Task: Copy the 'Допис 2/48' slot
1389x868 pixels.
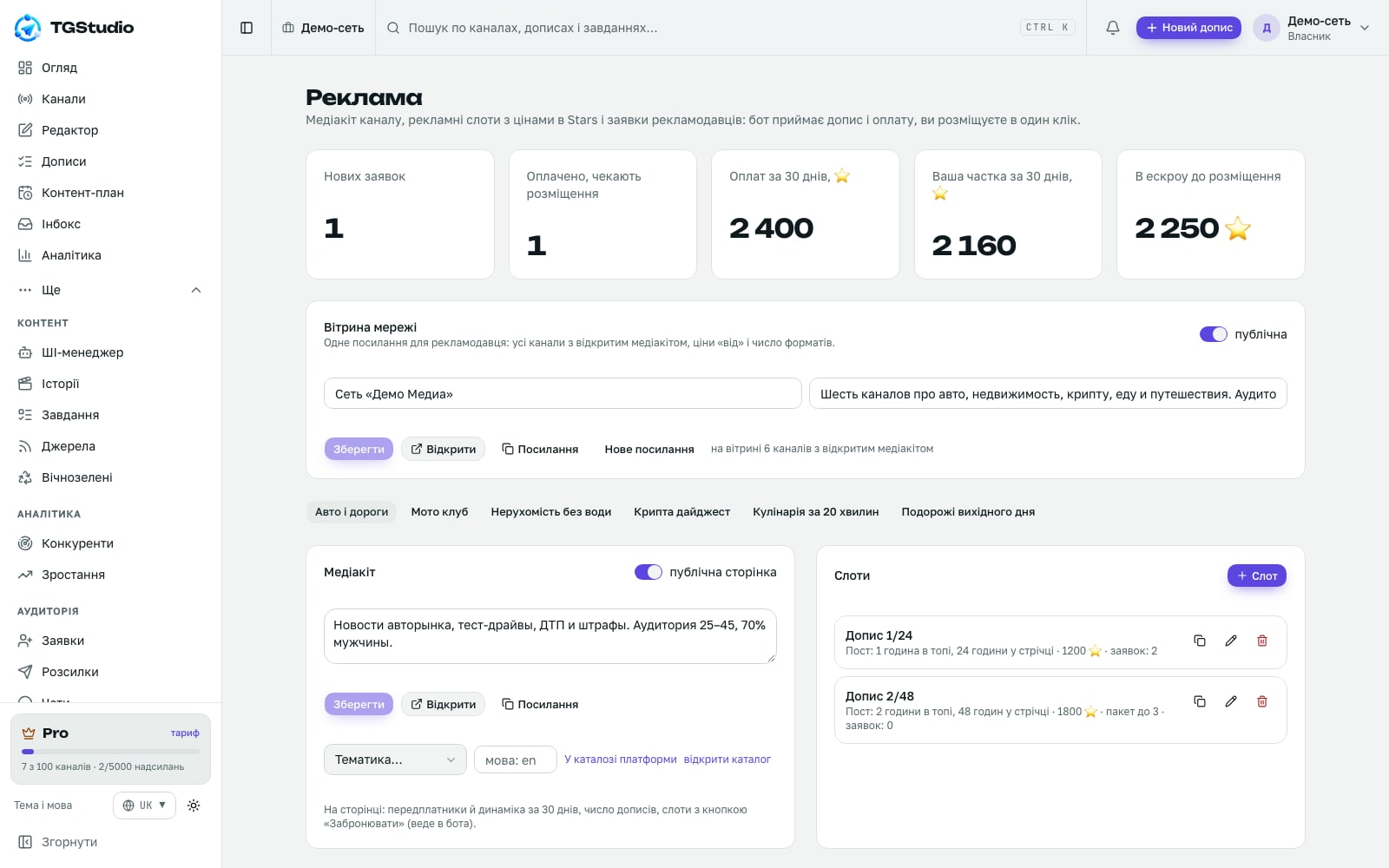Action: [x=1200, y=701]
